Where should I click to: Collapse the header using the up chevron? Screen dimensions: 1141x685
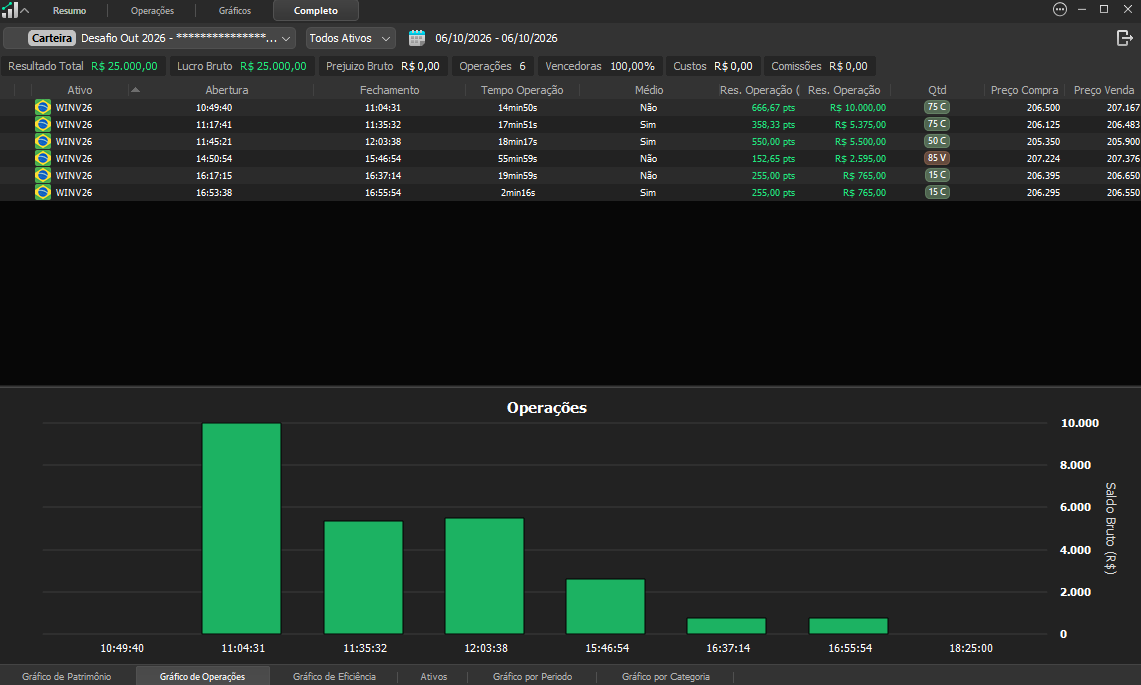coord(25,10)
